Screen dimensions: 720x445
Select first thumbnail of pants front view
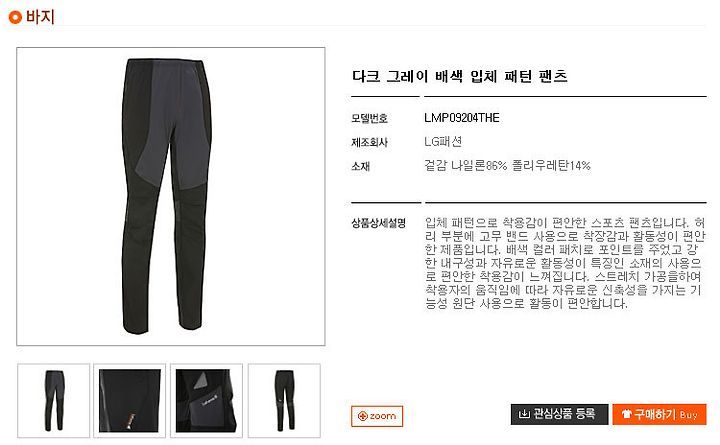click(x=54, y=400)
